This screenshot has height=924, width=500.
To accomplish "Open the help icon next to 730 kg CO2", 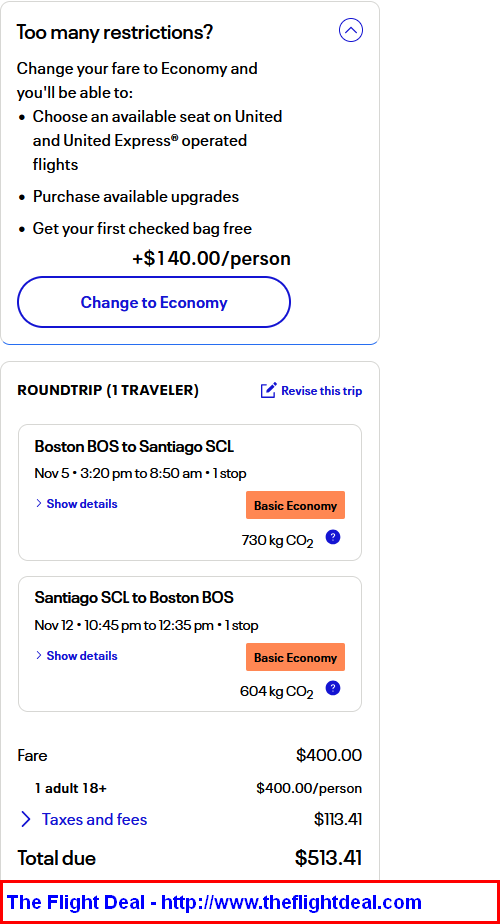I will pos(333,537).
